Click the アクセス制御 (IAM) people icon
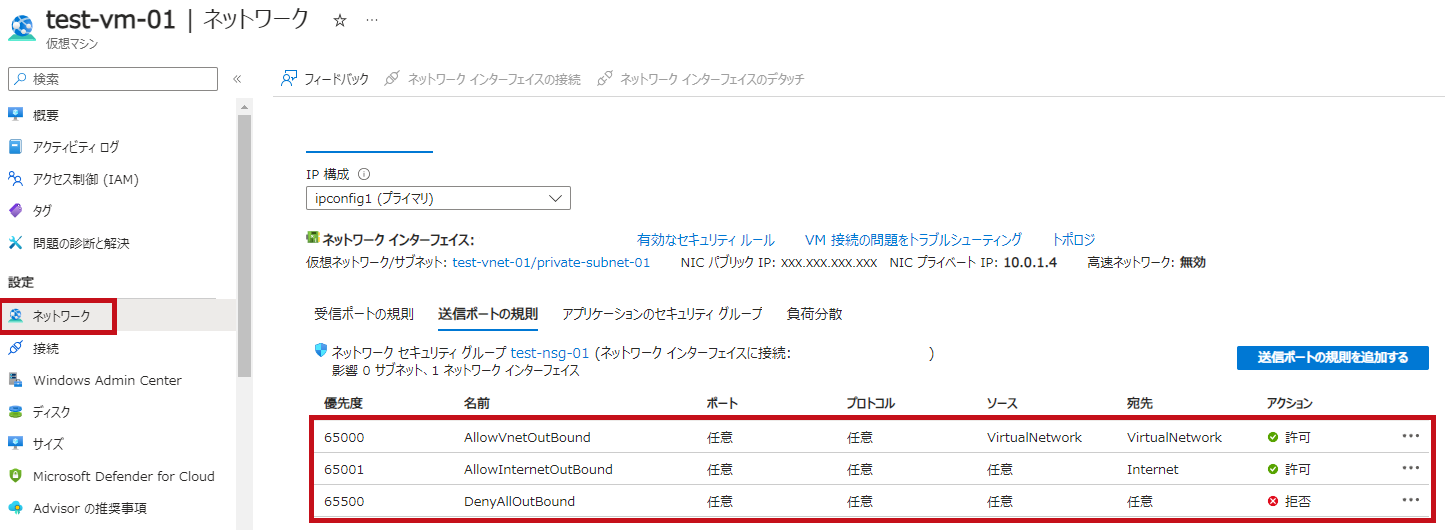1445x530 pixels. coord(15,179)
